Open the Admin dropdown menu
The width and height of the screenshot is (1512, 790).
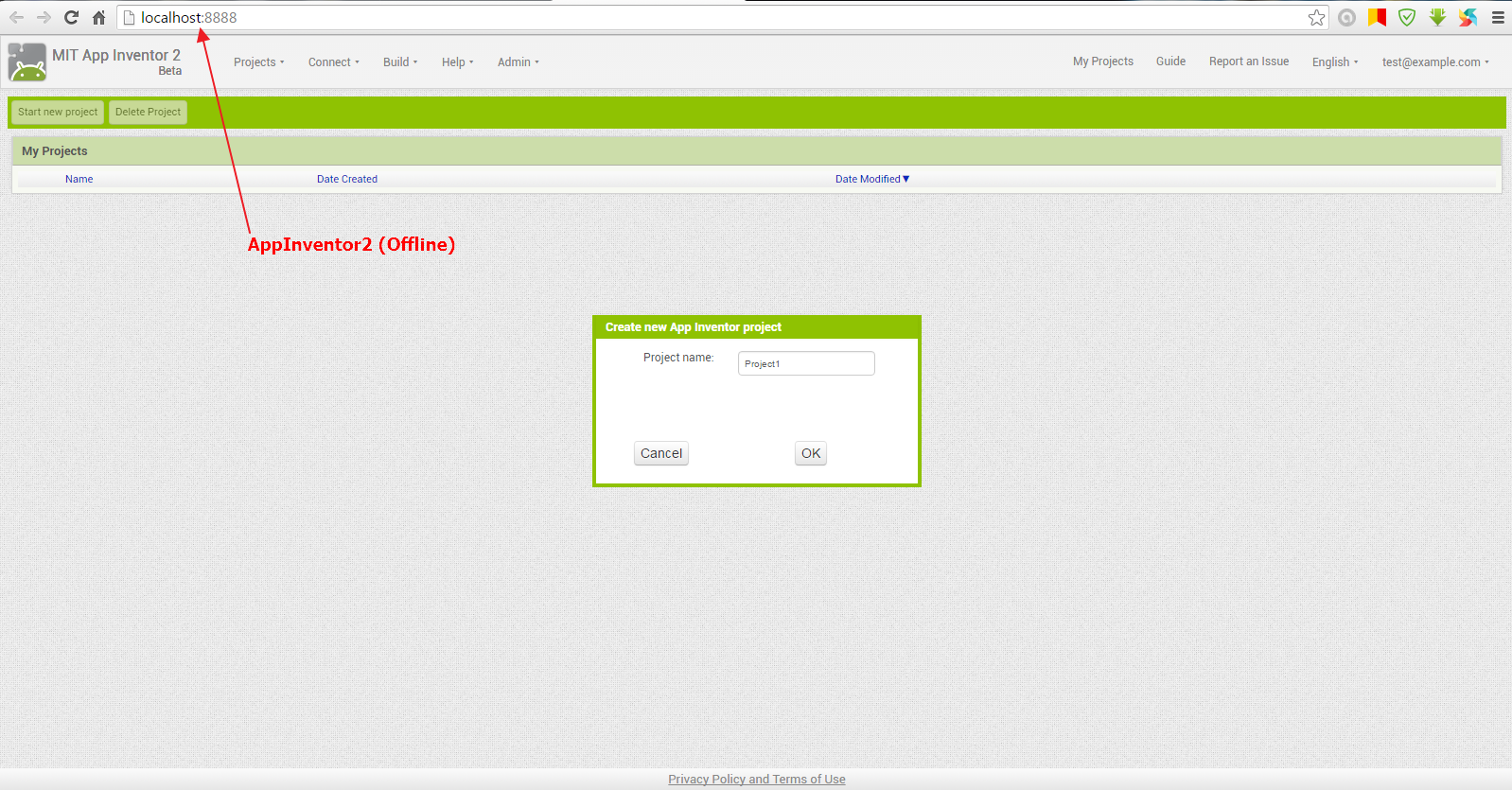pyautogui.click(x=518, y=62)
